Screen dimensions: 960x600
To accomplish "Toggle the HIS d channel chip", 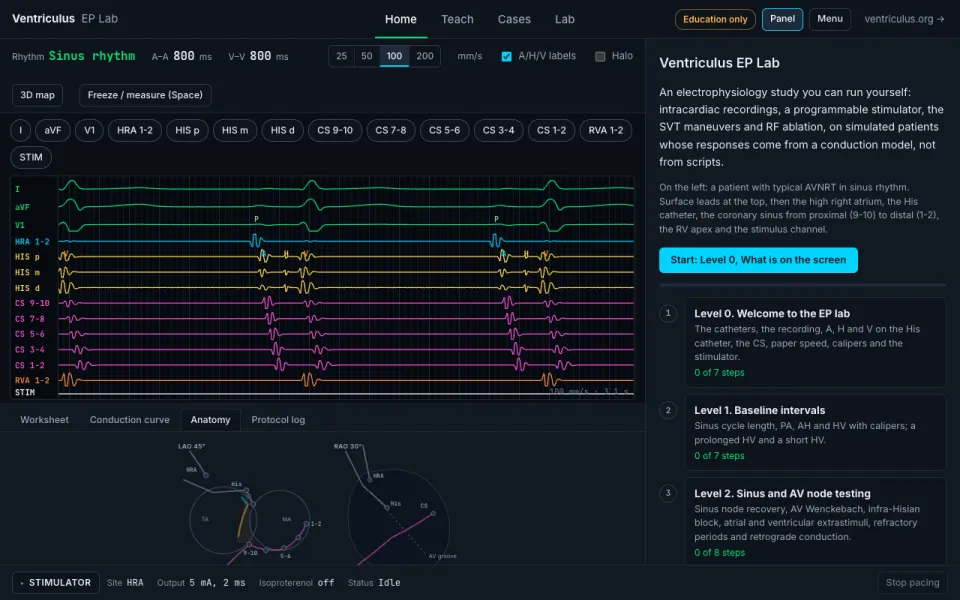I will (x=283, y=130).
